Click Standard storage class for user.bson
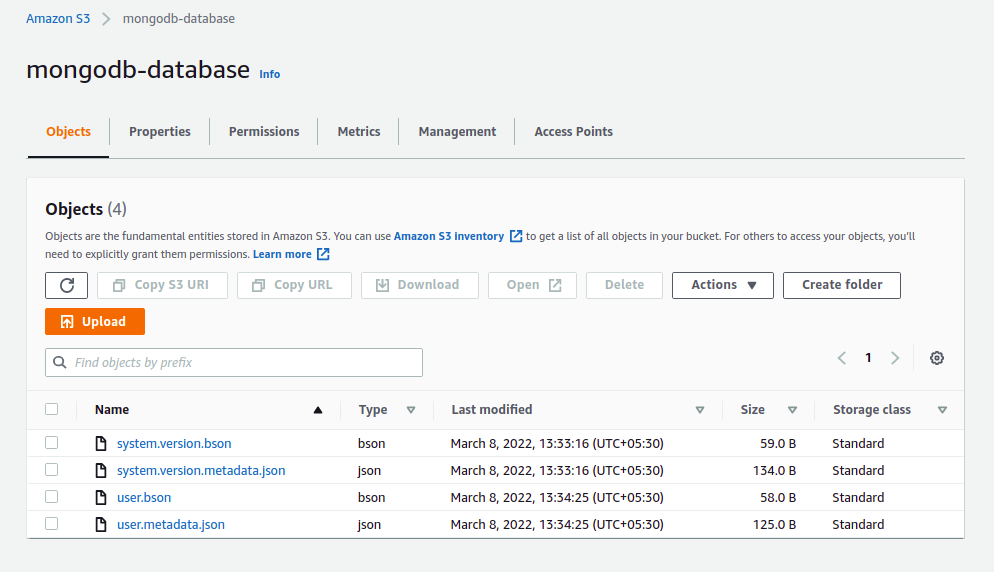 (x=858, y=497)
